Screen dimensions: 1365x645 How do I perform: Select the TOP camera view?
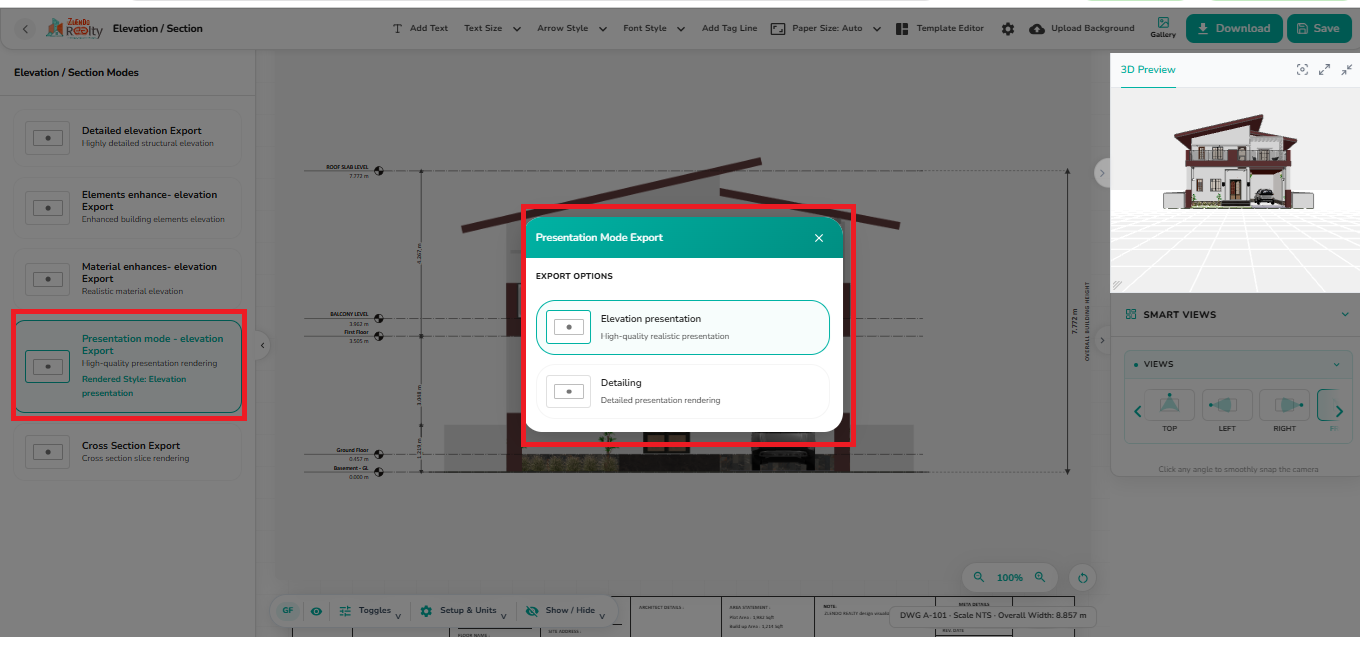[1169, 410]
